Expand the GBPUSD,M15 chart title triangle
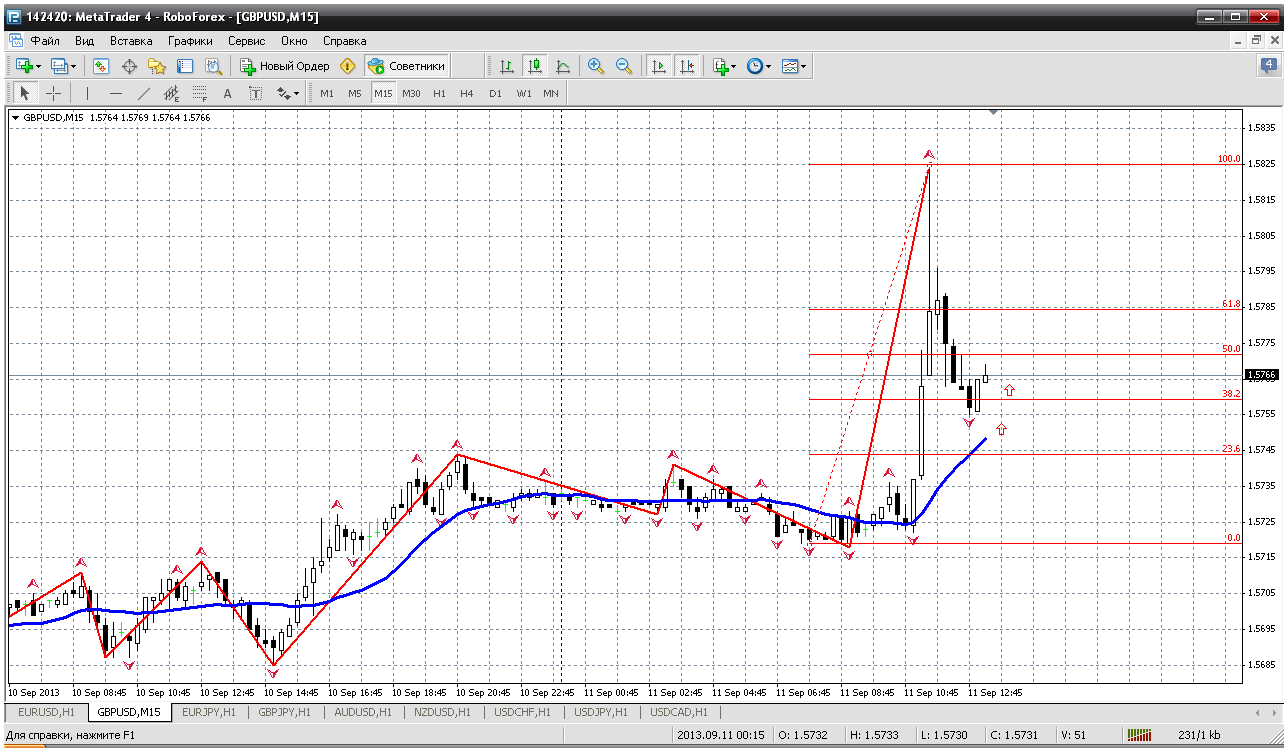 (x=15, y=118)
